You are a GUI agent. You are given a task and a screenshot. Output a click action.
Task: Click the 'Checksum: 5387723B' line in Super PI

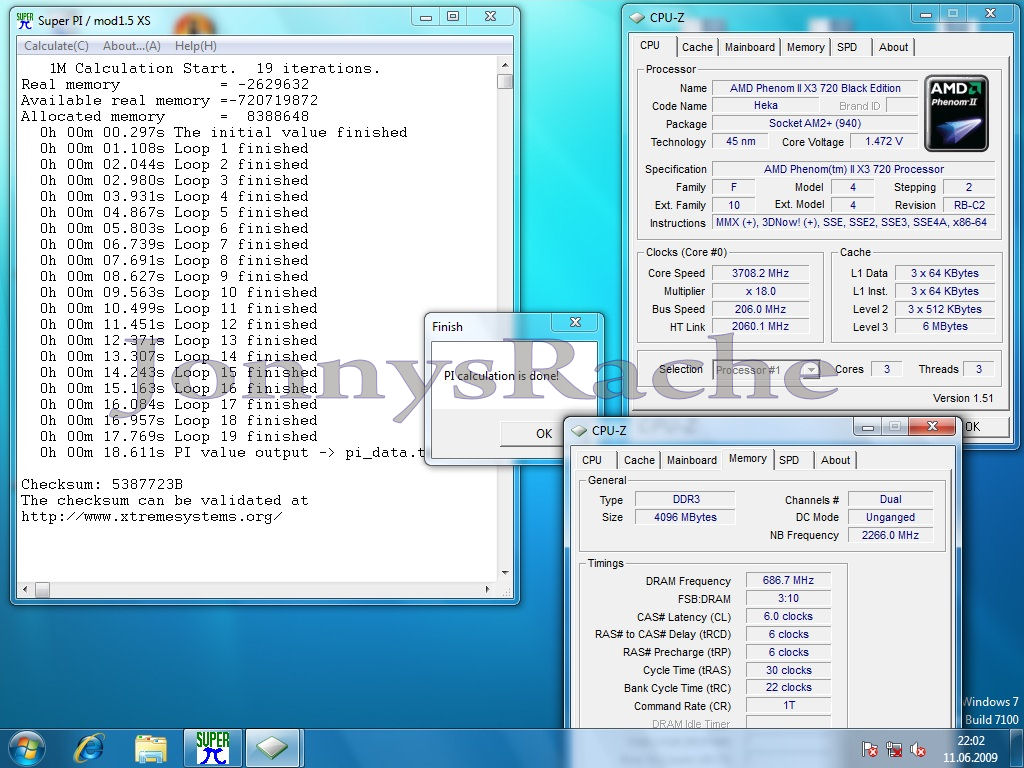click(102, 485)
